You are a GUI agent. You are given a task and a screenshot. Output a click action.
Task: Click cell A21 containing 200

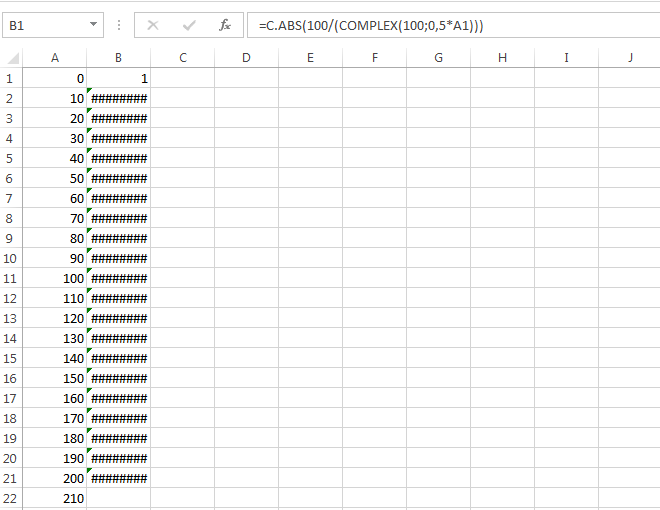(x=55, y=478)
